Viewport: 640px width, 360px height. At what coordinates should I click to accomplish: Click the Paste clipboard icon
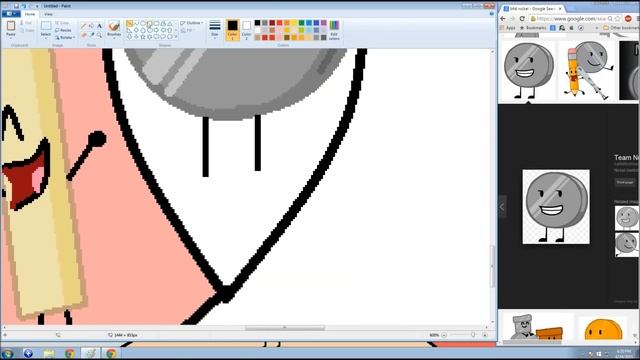(11, 26)
